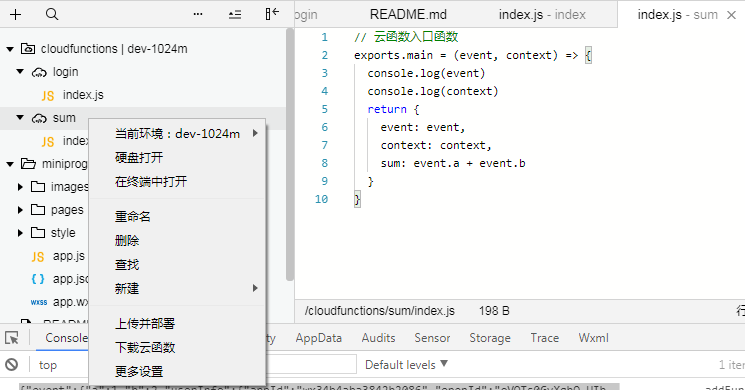Click the file tree vertical scrollbar
The width and height of the screenshot is (745, 390).
[290, 154]
